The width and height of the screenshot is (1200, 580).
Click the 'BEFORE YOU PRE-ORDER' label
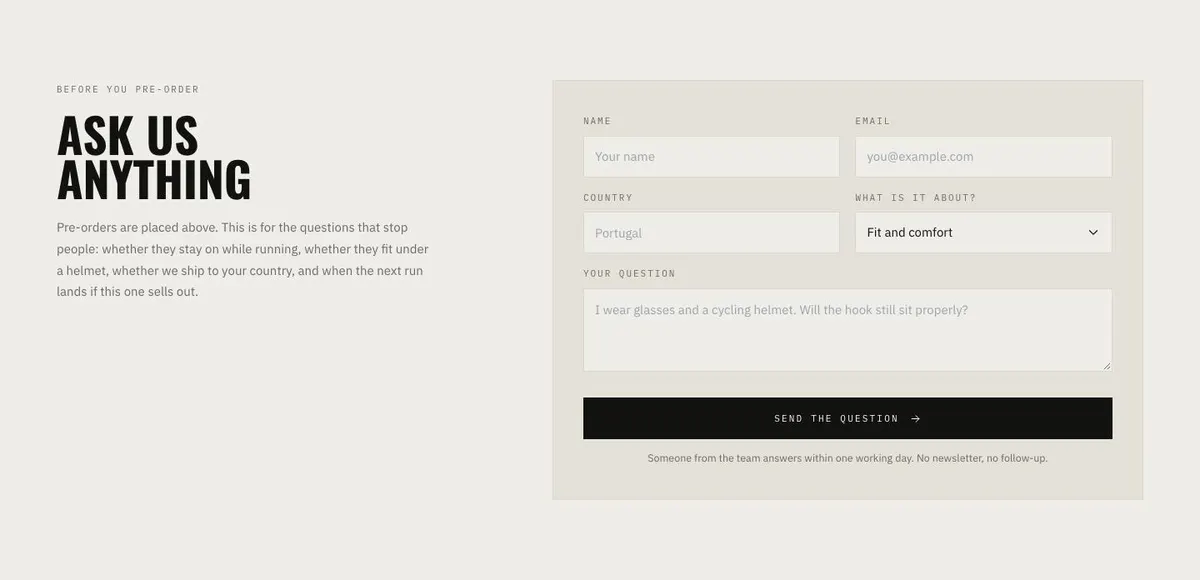128,90
